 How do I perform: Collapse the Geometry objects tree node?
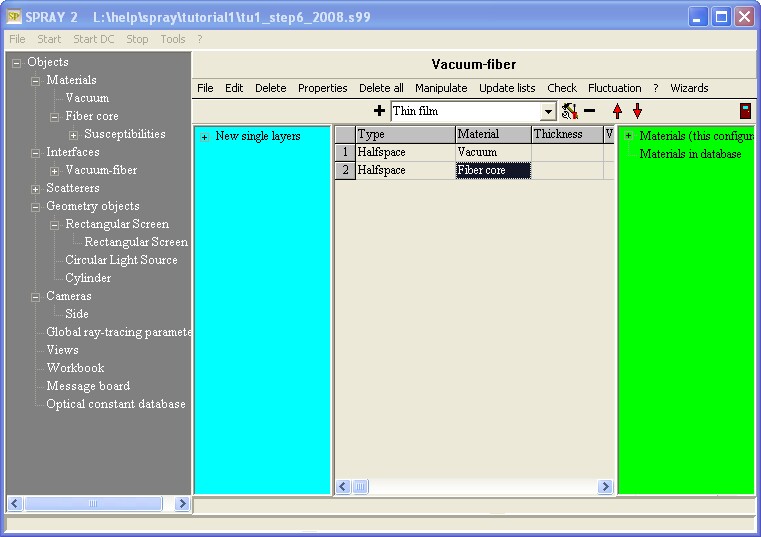36,207
